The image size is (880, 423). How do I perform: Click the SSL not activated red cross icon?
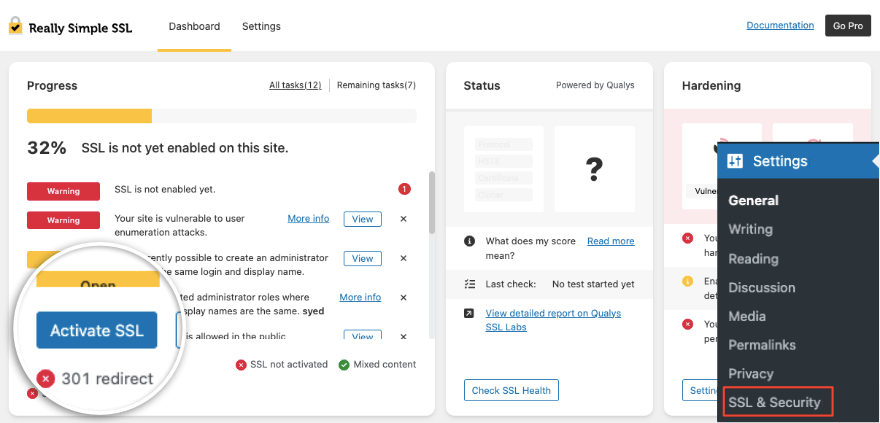coord(241,365)
